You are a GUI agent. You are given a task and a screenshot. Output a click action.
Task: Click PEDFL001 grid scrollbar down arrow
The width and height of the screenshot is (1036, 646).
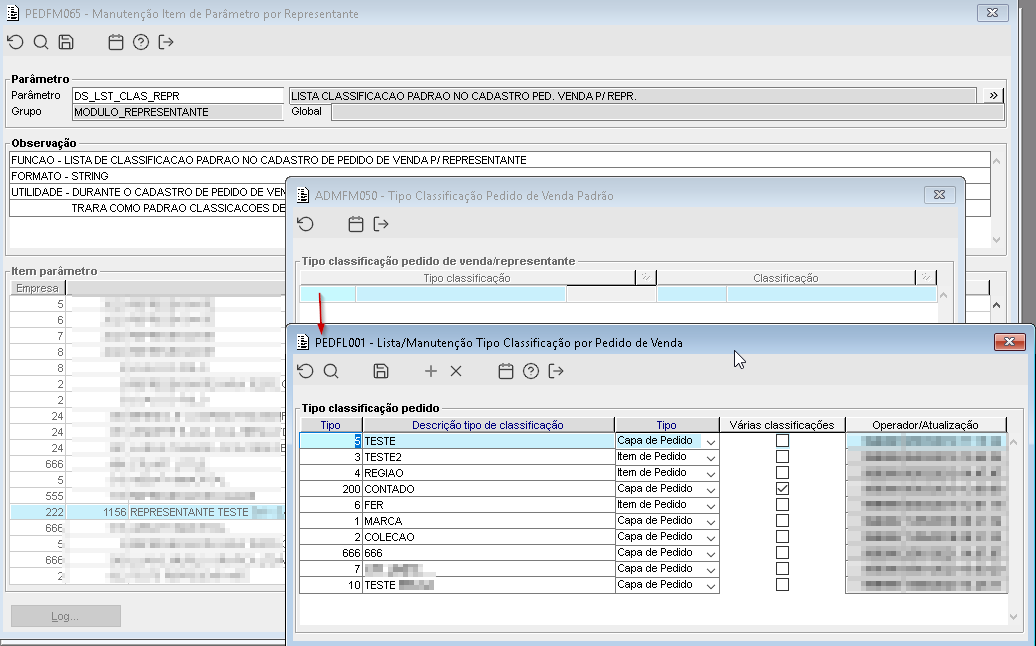pos(1014,617)
